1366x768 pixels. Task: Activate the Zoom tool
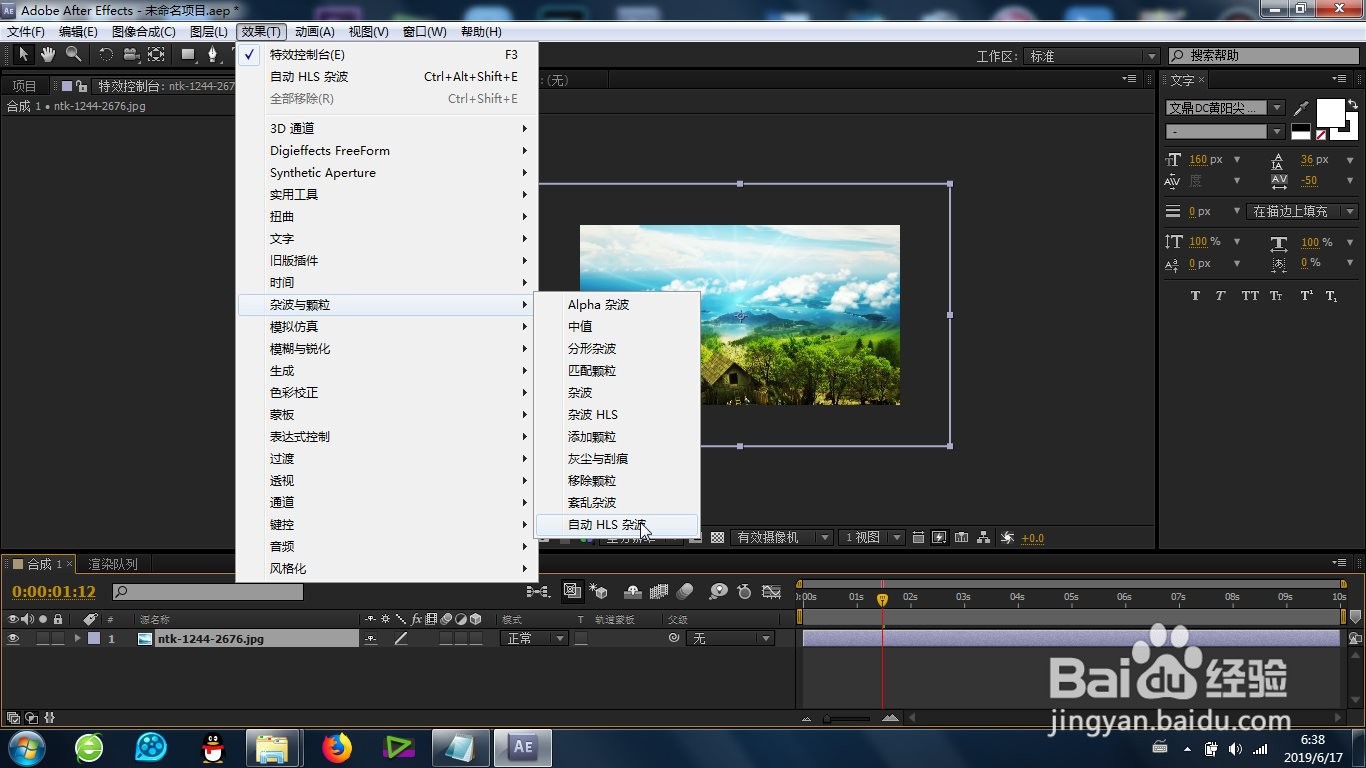click(x=72, y=55)
